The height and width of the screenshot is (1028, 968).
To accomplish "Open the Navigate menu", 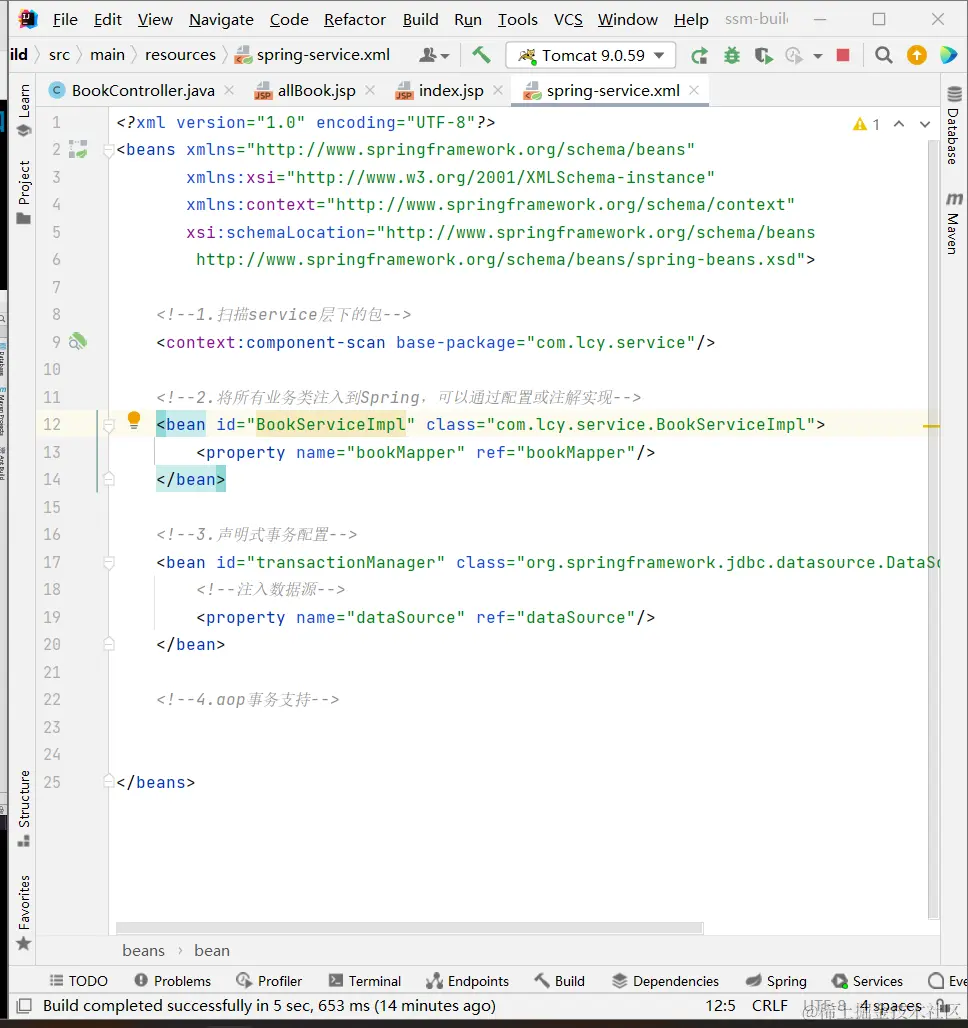I will pos(221,20).
